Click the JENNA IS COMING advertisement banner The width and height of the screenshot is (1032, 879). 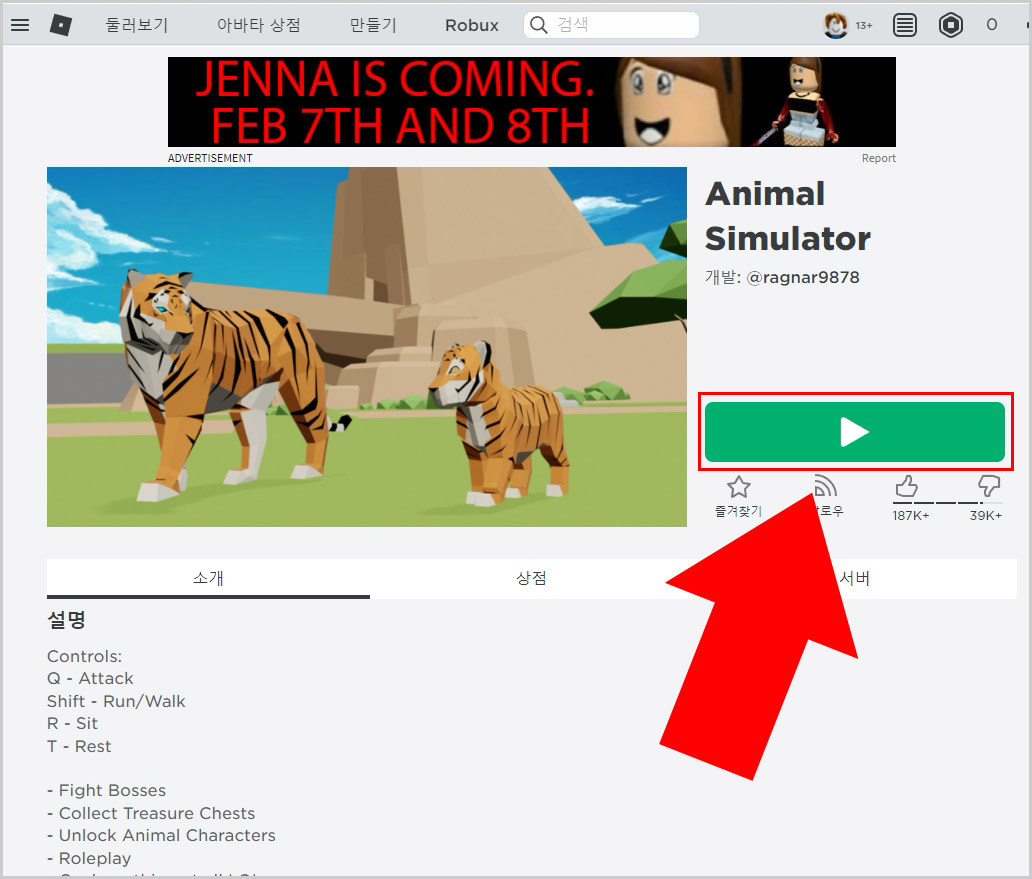532,101
